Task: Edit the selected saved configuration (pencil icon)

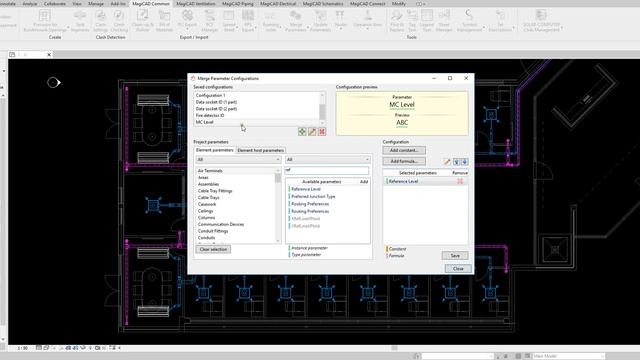Action: pyautogui.click(x=312, y=131)
